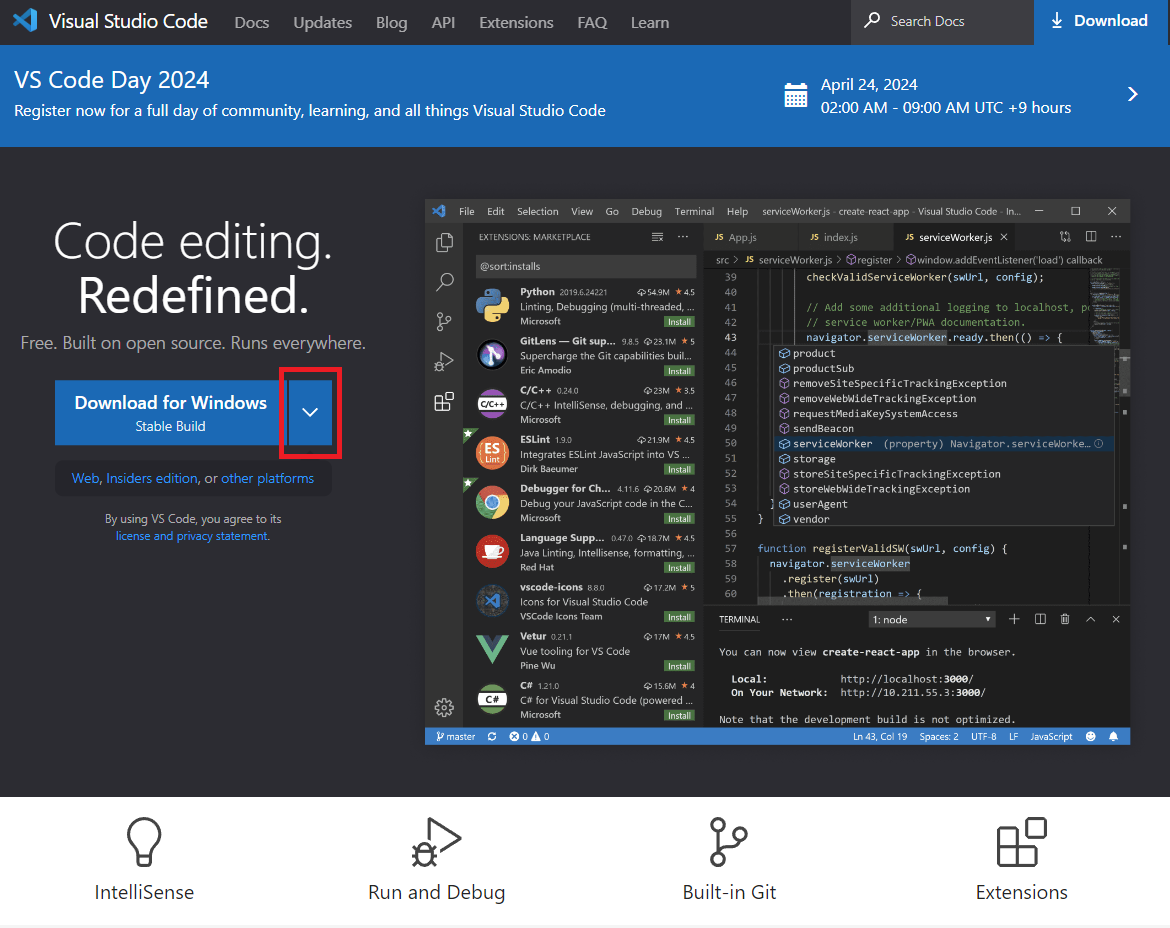Open the license and privacy statement link
The height and width of the screenshot is (928, 1170).
[192, 536]
